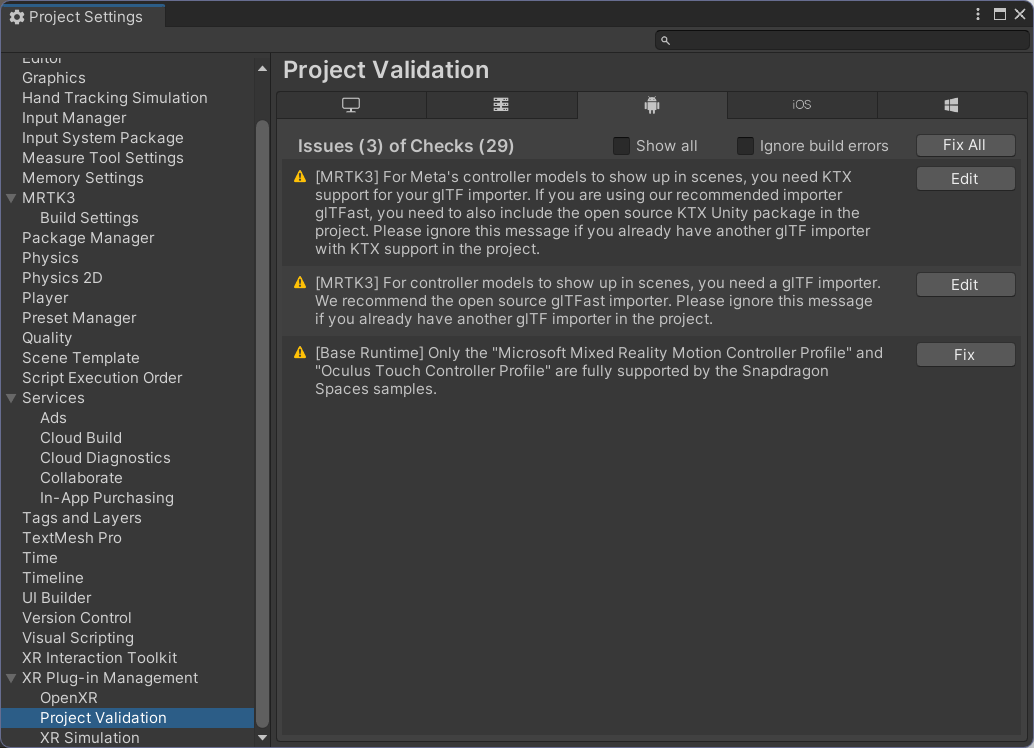Open UI Builder settings
Image resolution: width=1034 pixels, height=748 pixels.
(x=57, y=598)
